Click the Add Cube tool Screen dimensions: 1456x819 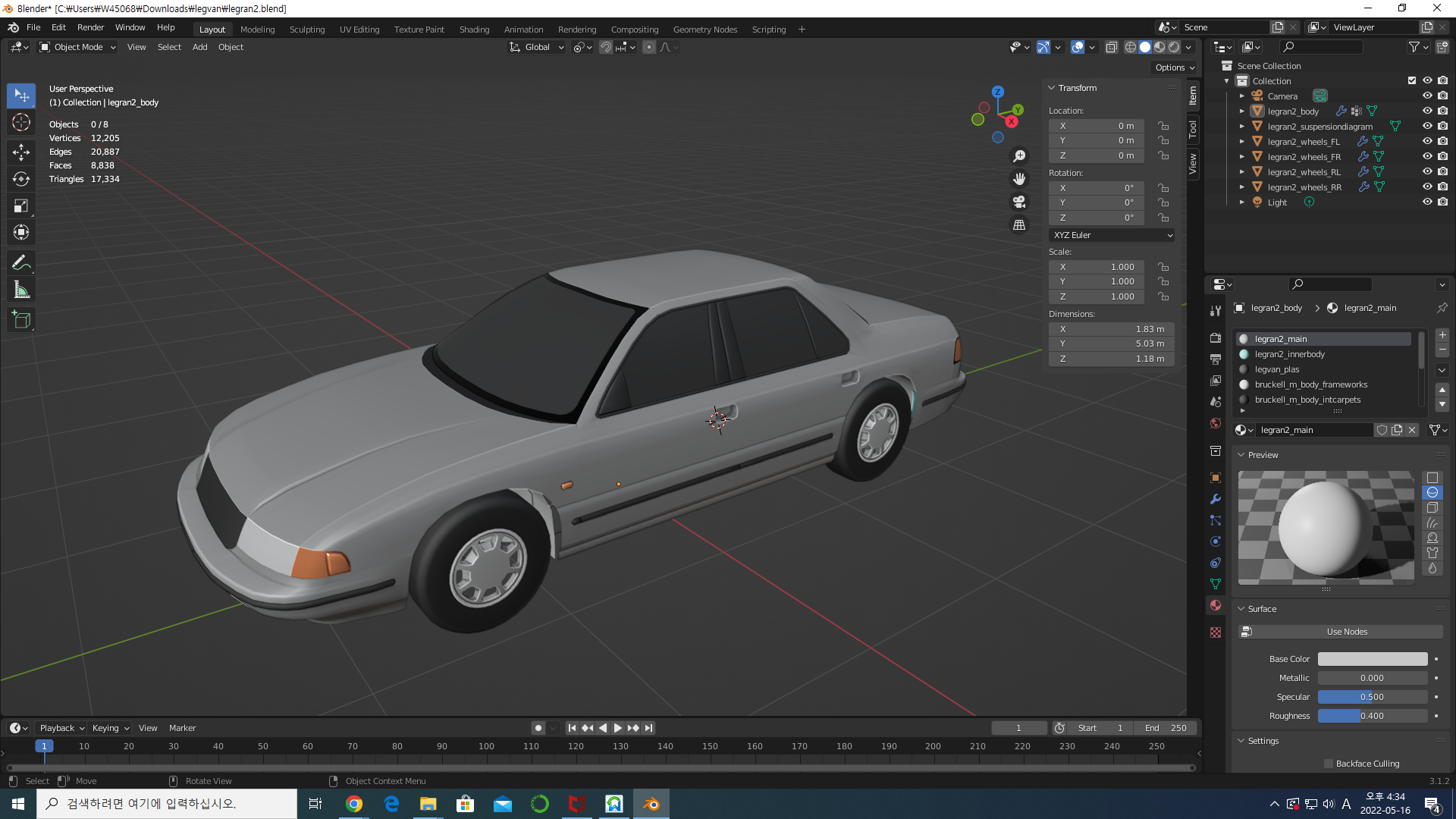21,320
